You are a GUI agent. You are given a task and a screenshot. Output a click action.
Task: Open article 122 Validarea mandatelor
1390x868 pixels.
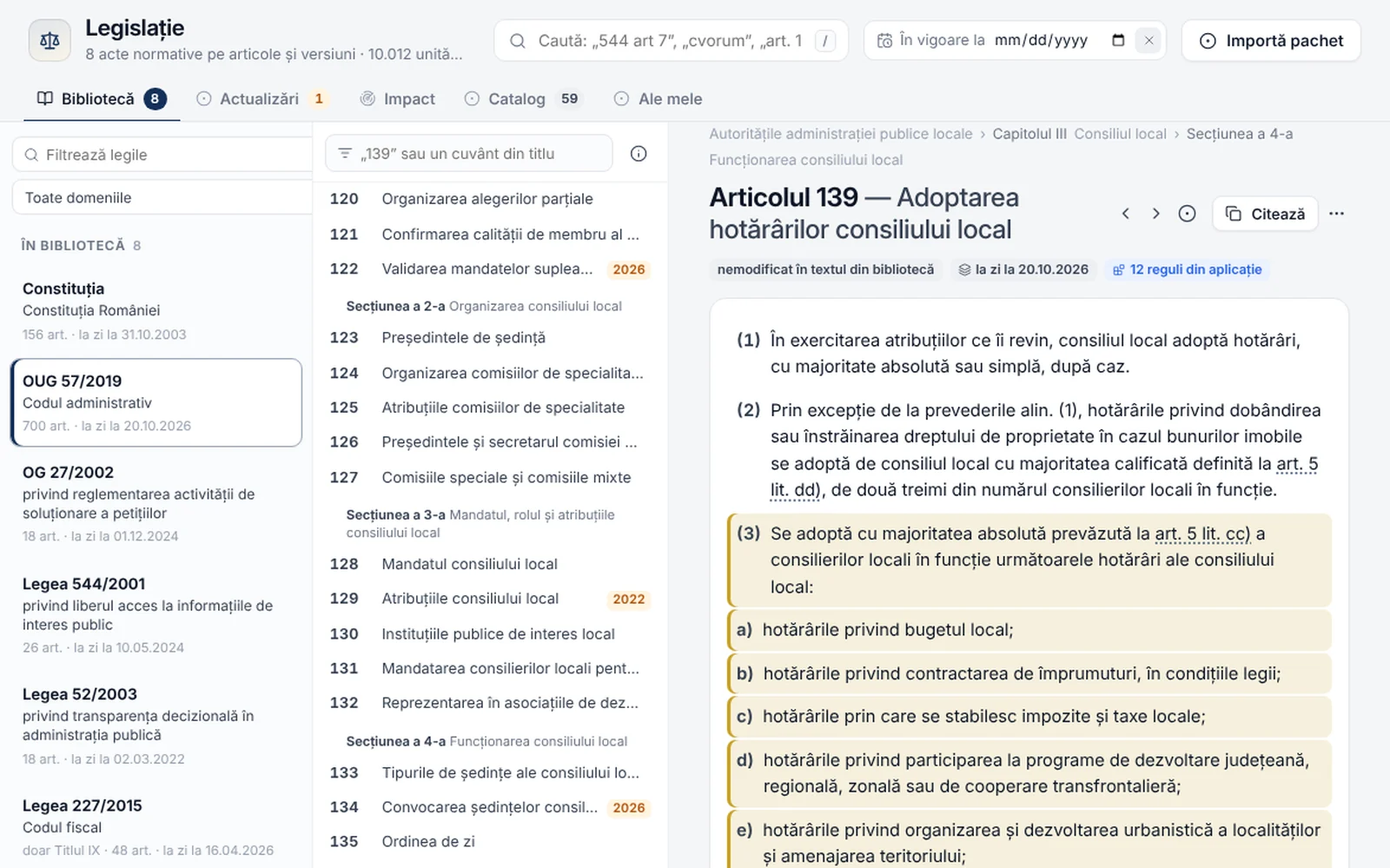point(489,269)
